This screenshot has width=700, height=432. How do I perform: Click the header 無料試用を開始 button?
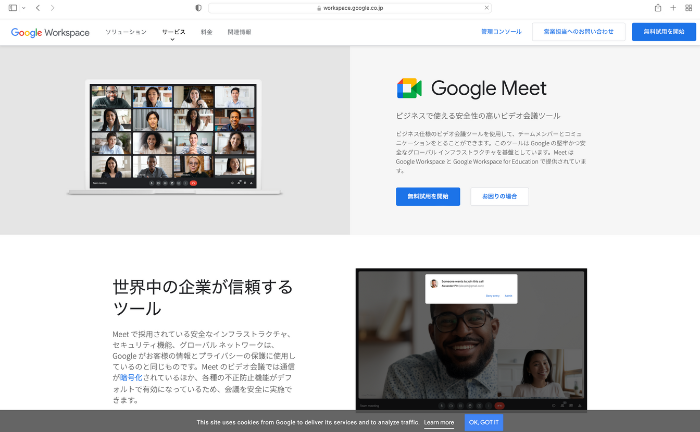click(x=664, y=32)
